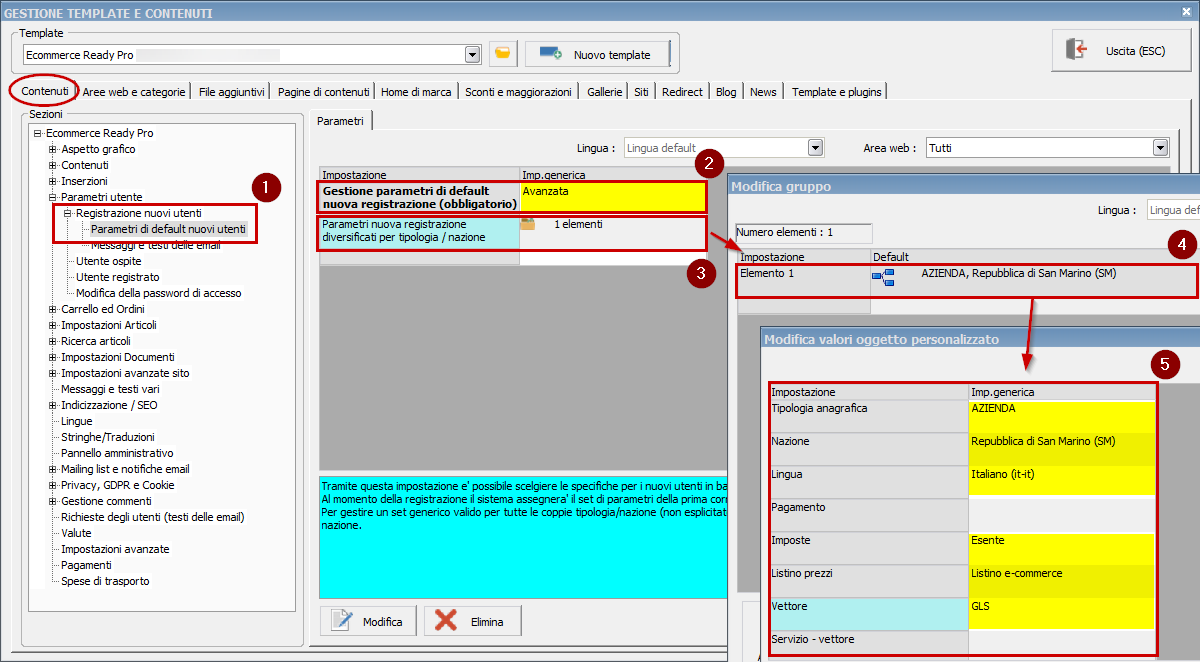Click the Elimina button
This screenshot has height=662, width=1200.
click(x=473, y=621)
